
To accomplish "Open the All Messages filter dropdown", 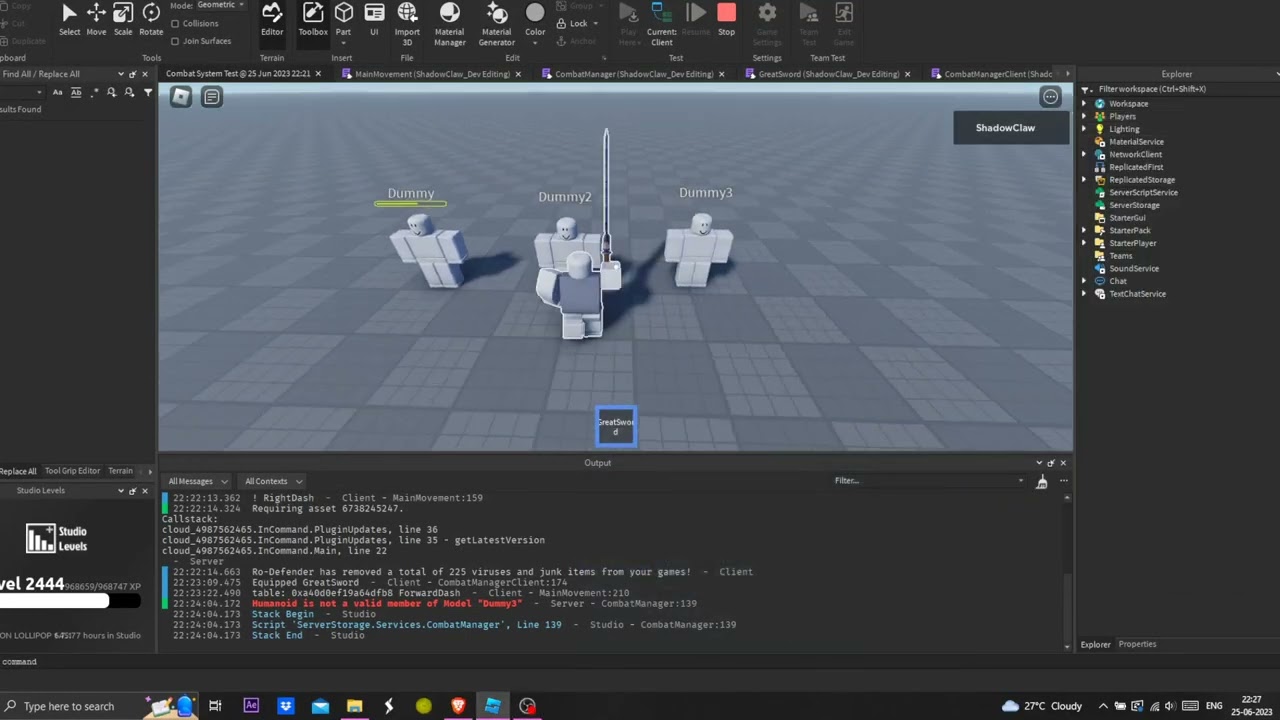I will click(x=196, y=481).
